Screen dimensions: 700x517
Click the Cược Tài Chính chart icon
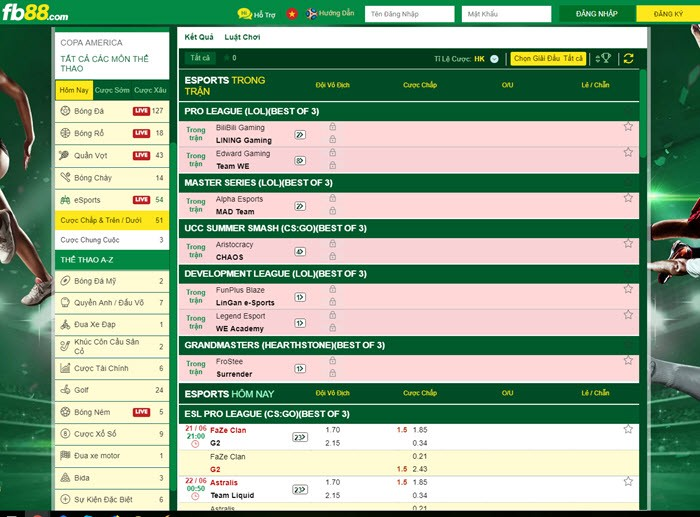pyautogui.click(x=65, y=368)
